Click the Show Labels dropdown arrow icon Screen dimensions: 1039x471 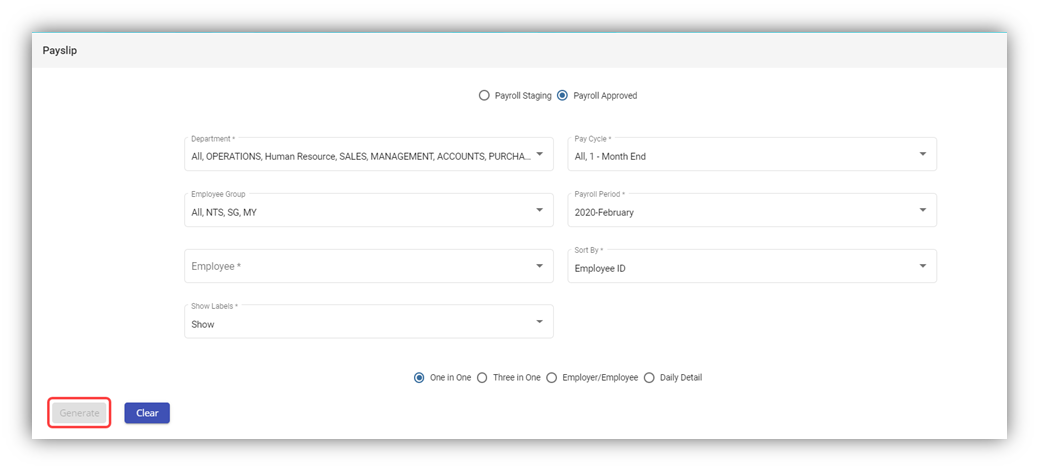pyautogui.click(x=539, y=322)
